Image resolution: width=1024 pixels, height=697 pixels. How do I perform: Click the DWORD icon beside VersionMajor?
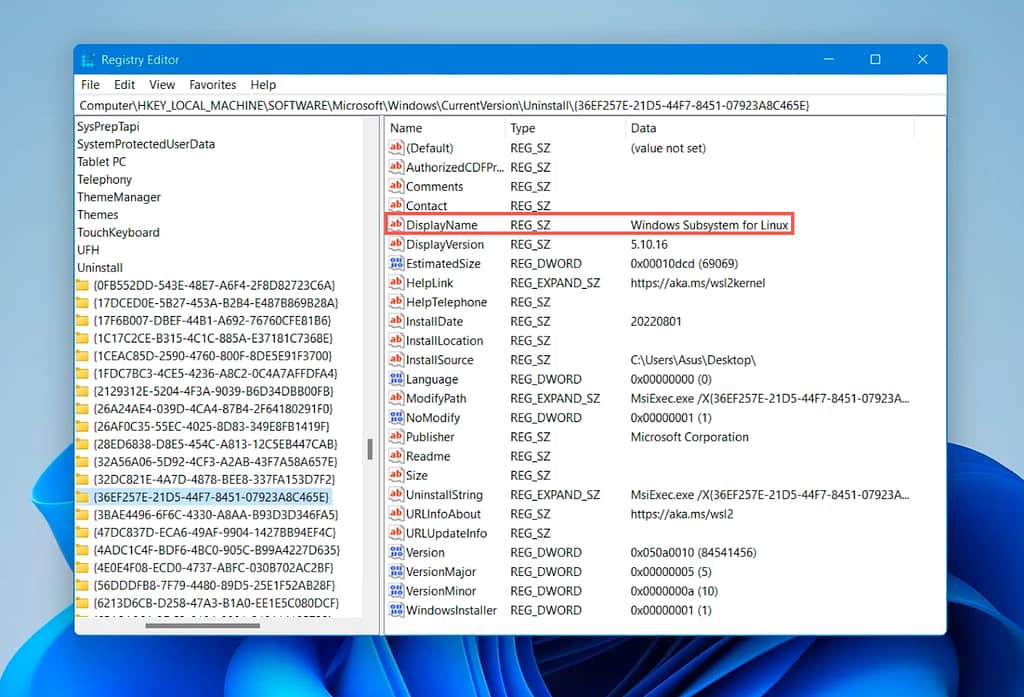click(x=396, y=572)
